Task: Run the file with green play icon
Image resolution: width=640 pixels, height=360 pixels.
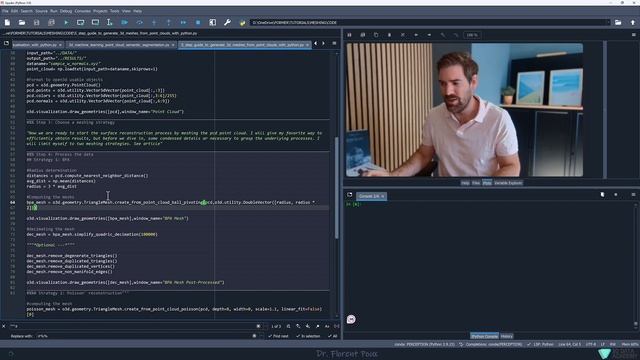Action: point(66,22)
